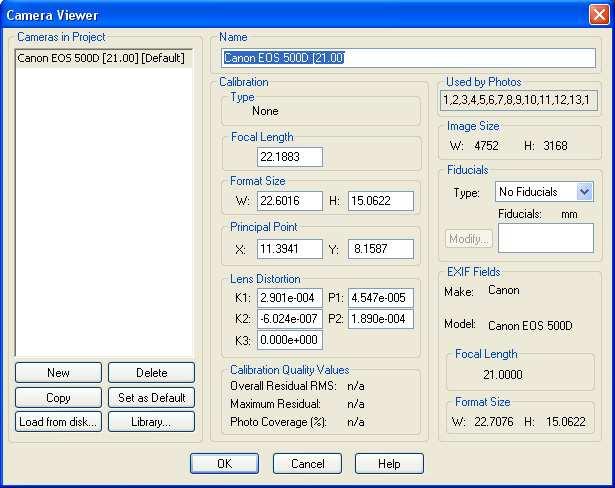Click the Copy camera button

pyautogui.click(x=58, y=397)
